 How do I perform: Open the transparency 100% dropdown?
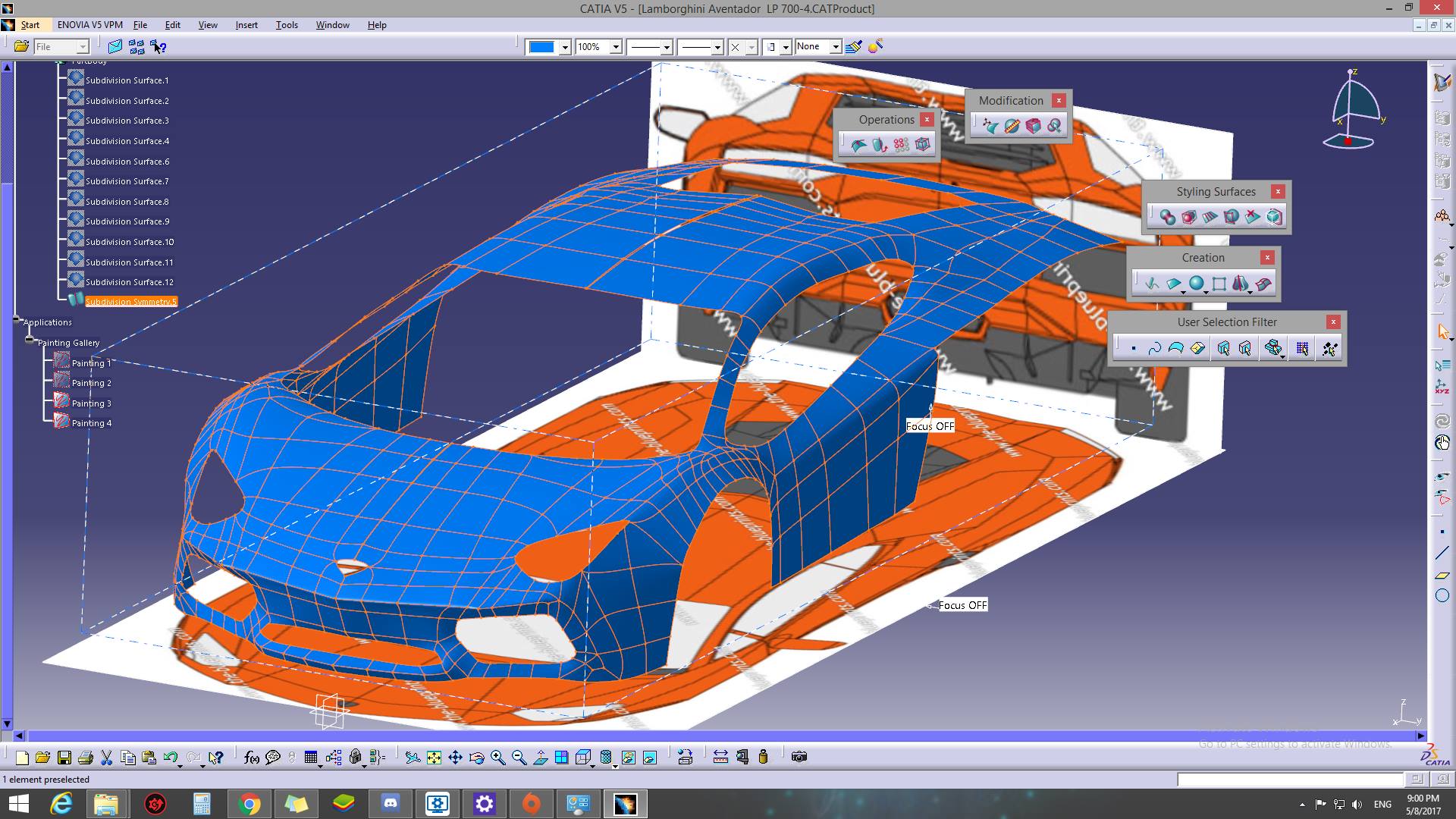[x=615, y=47]
